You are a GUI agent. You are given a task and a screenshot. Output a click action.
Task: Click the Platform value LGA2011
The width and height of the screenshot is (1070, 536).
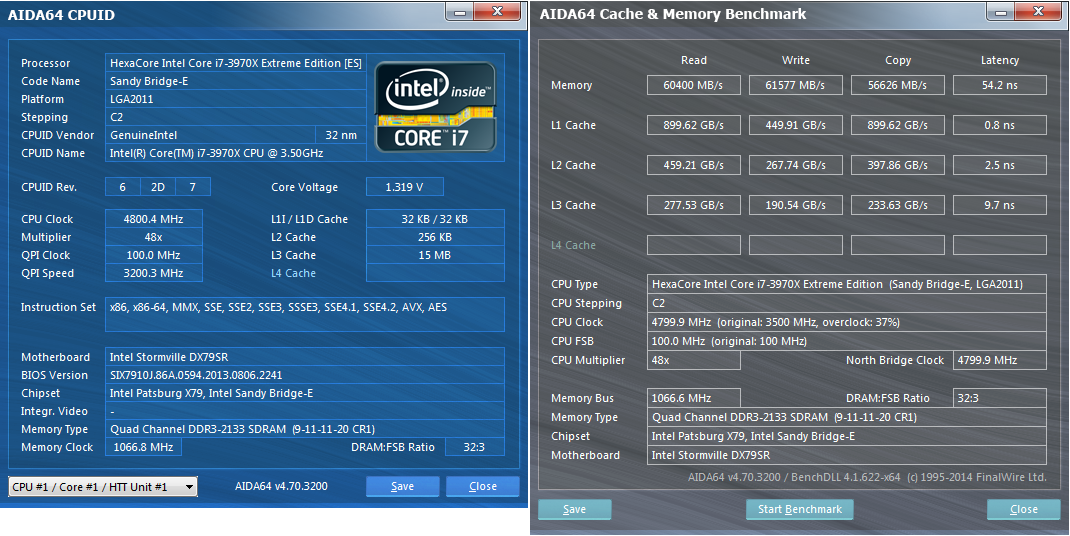point(236,99)
